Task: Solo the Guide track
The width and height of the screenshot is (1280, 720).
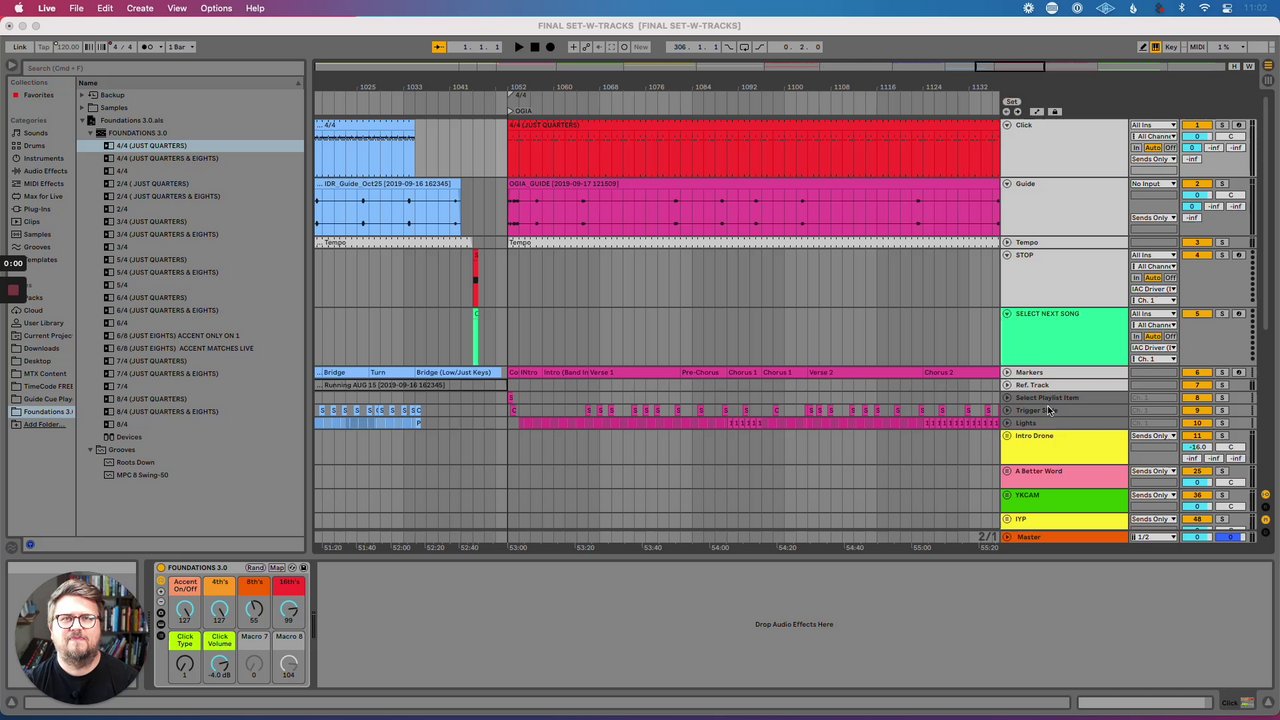Action: pos(1222,184)
